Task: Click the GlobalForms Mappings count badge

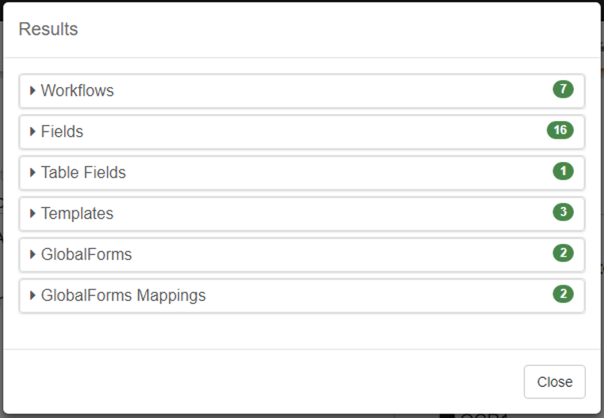Action: pos(563,295)
